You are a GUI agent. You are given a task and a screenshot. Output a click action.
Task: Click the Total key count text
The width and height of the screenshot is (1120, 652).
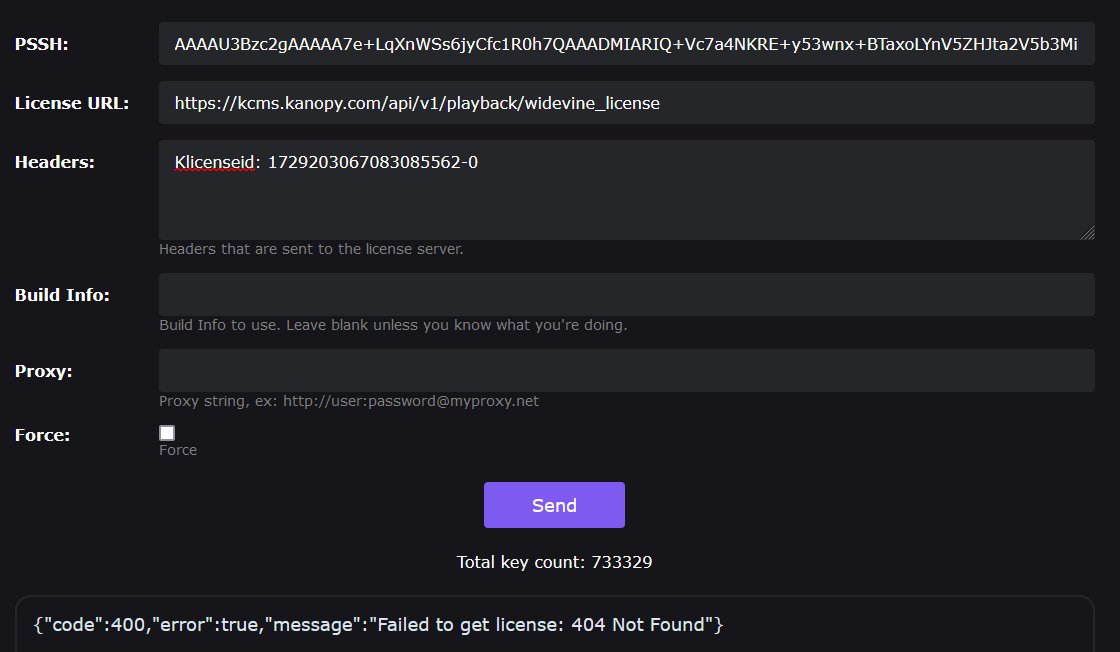[x=554, y=562]
